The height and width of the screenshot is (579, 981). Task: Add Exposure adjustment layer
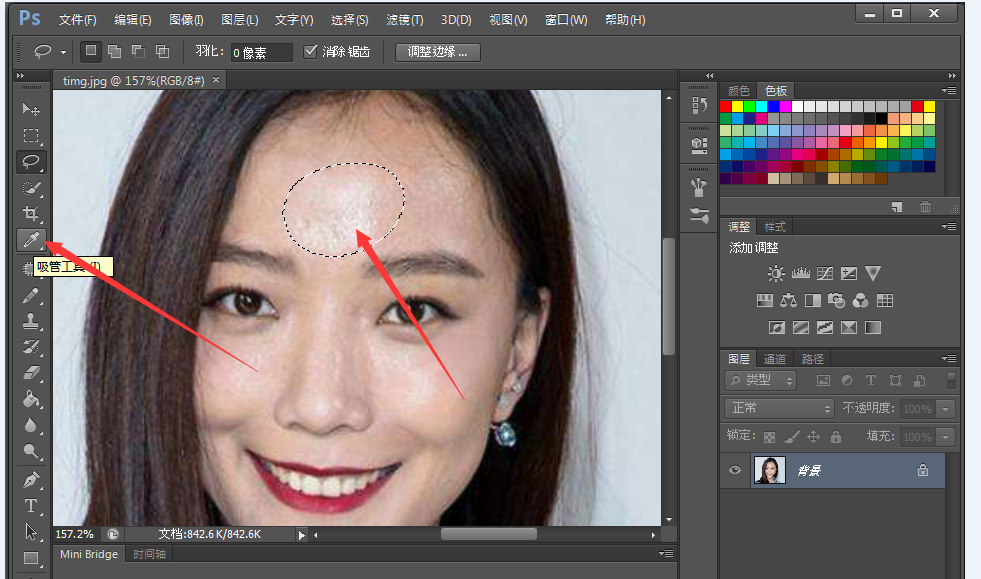tap(849, 274)
